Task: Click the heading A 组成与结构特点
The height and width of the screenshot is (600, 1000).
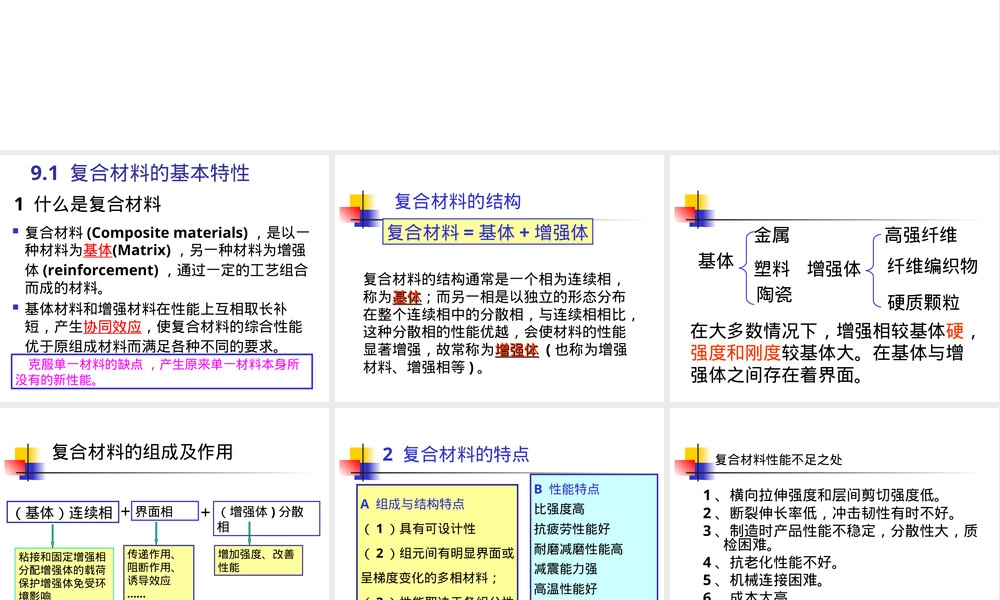Action: [412, 504]
